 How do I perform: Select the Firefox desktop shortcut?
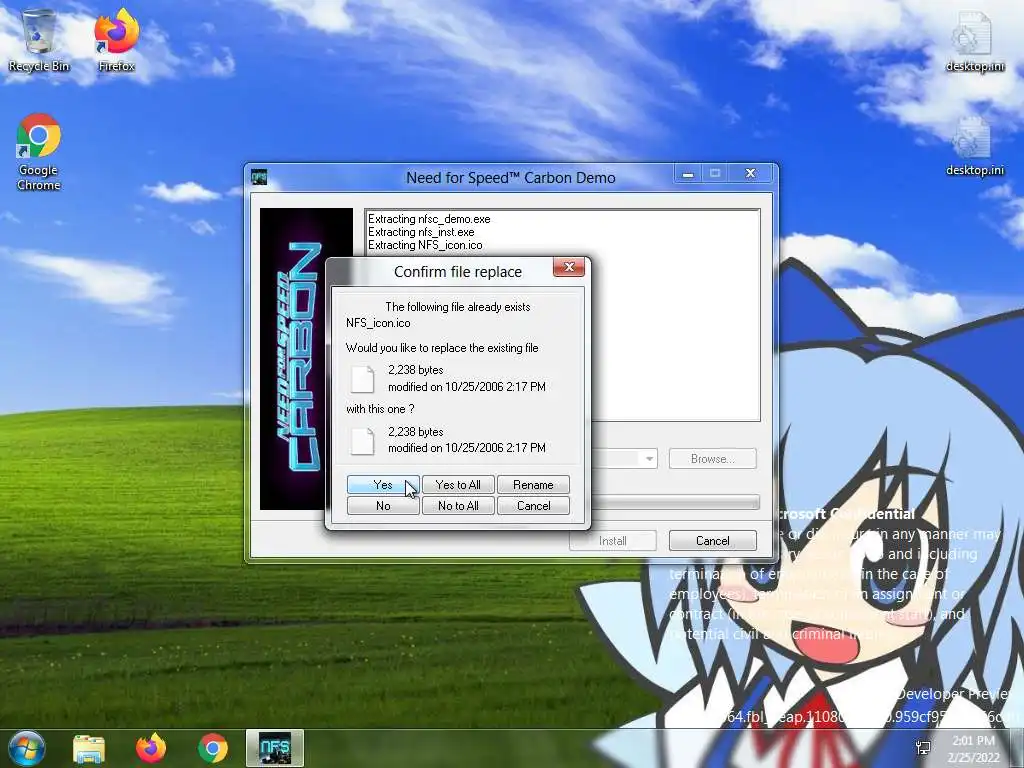[x=116, y=39]
